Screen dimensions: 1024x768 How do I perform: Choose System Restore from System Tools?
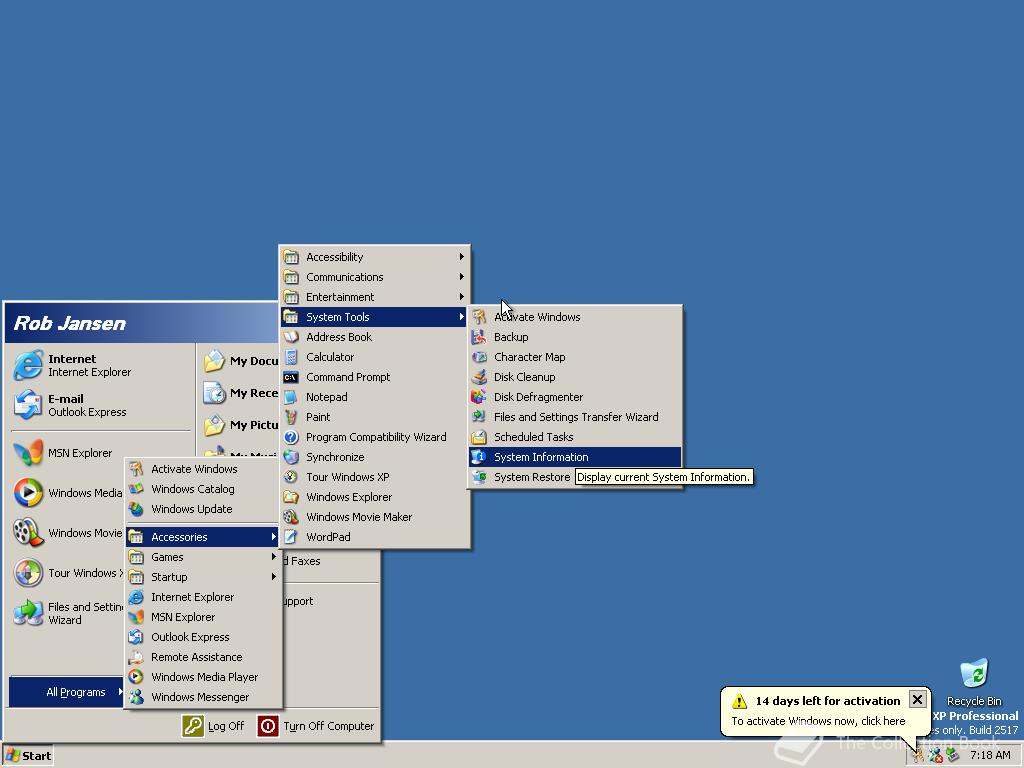pyautogui.click(x=531, y=477)
